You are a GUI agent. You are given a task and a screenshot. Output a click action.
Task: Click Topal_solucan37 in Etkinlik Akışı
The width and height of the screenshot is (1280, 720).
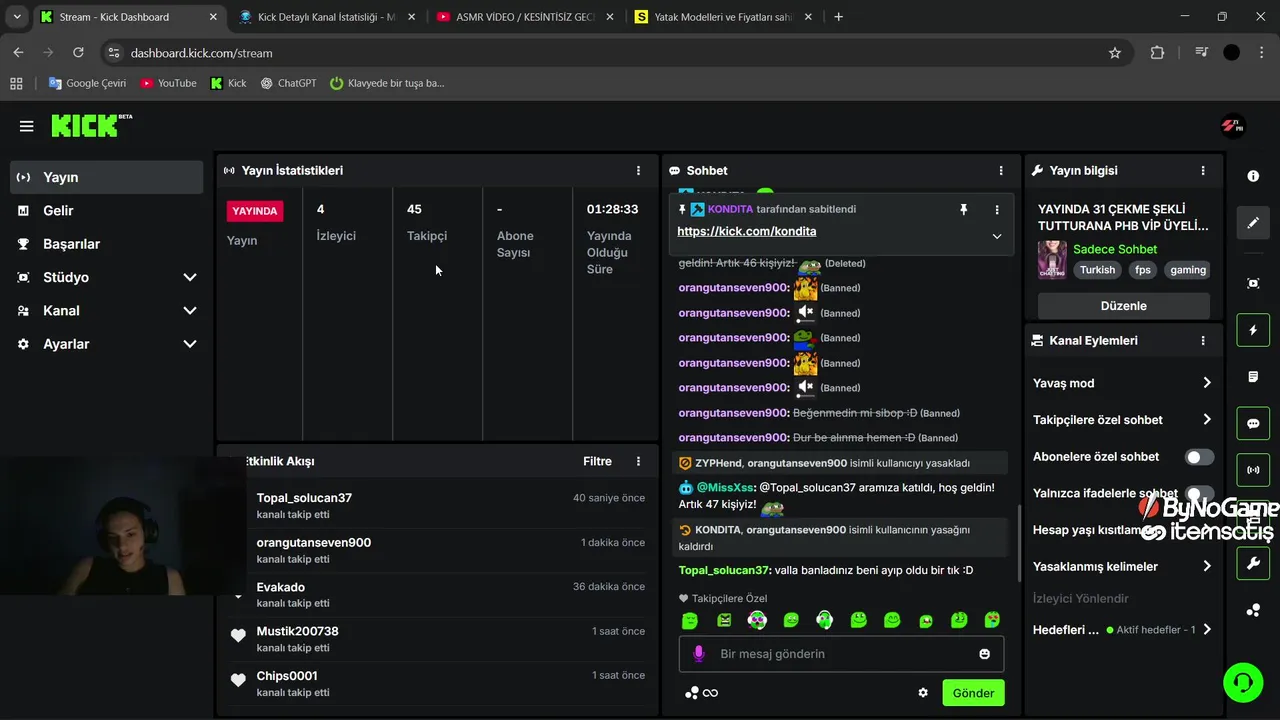tap(304, 498)
